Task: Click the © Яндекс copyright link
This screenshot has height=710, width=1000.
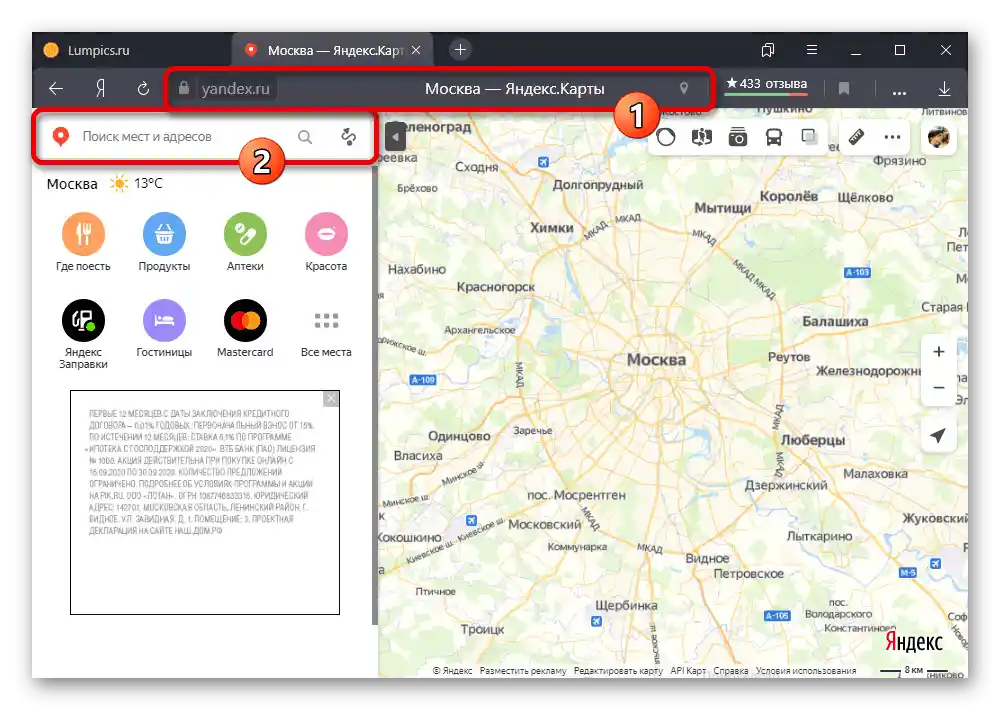Action: [x=452, y=670]
